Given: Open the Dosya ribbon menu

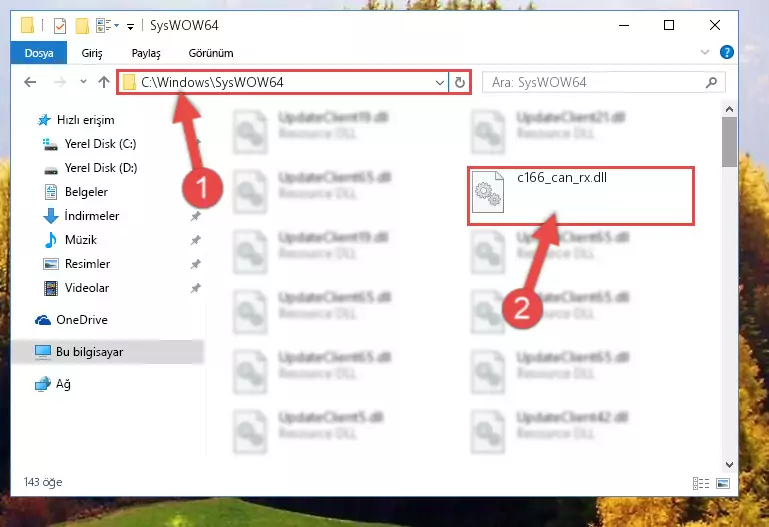Looking at the screenshot, I should pos(39,53).
